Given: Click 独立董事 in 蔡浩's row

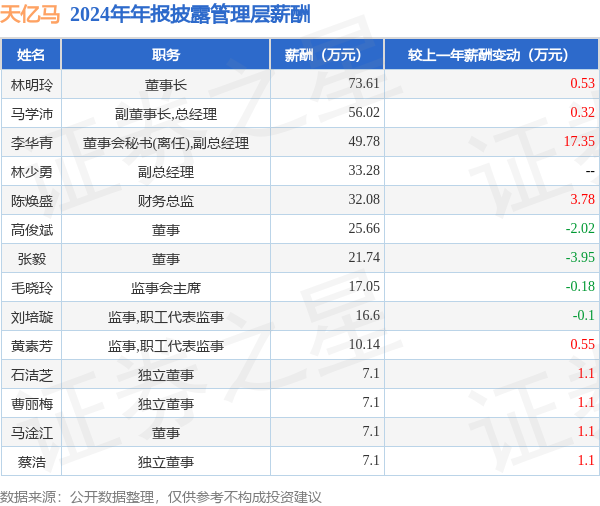Looking at the screenshot, I should pos(166,462).
